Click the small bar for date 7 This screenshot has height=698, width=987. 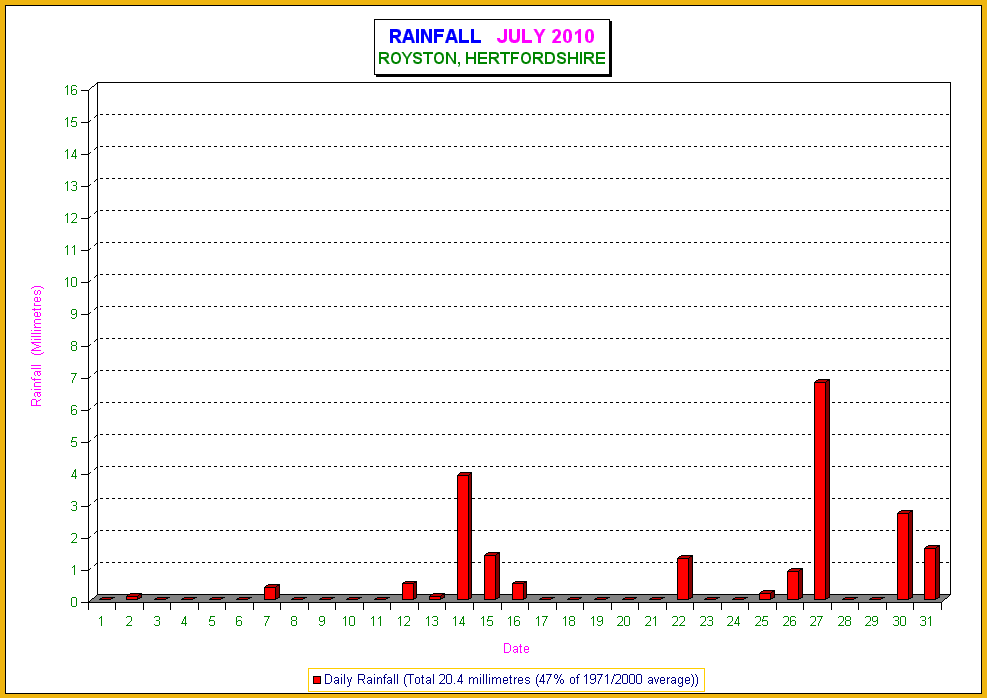click(271, 592)
